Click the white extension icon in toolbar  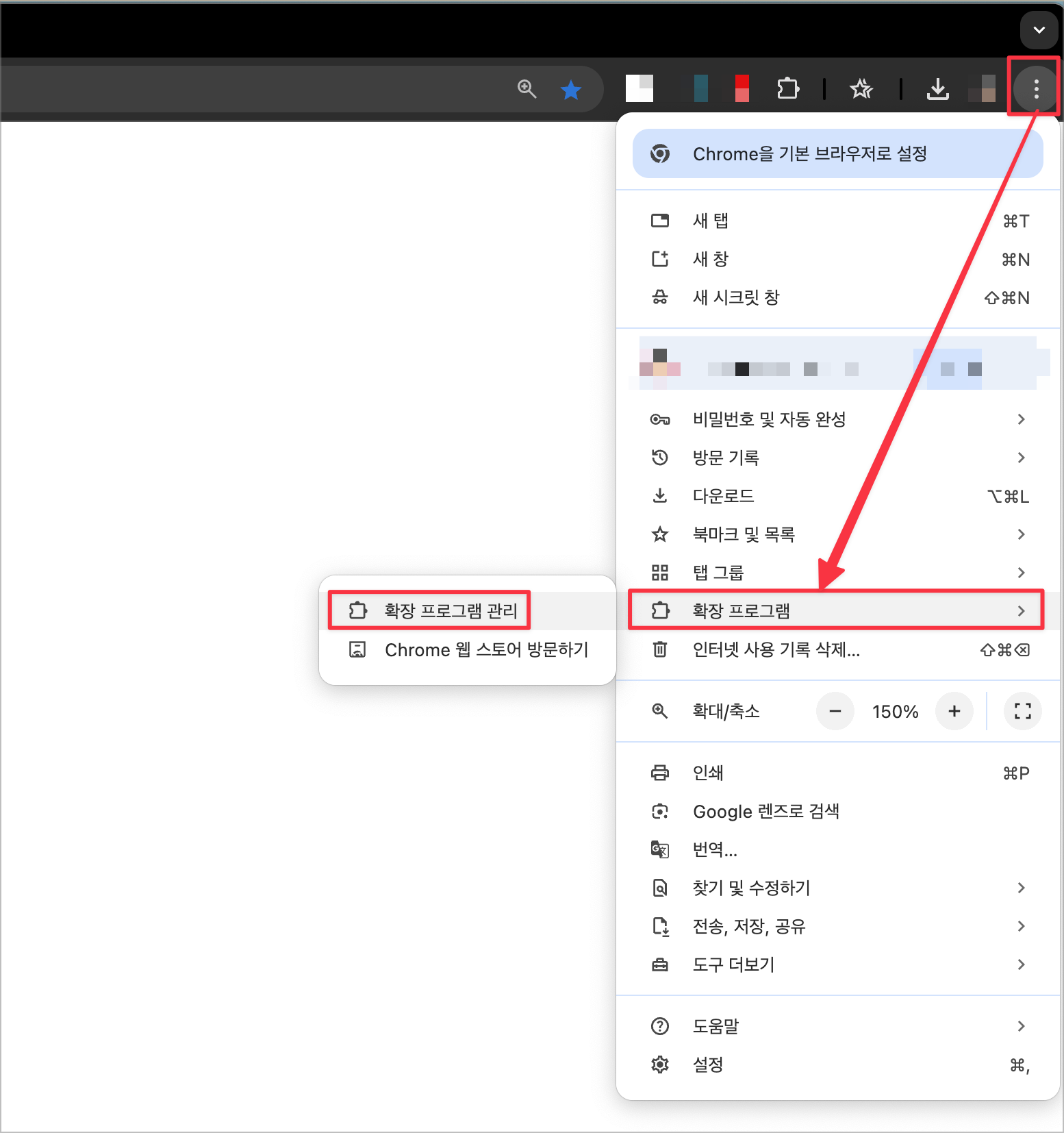[x=639, y=88]
